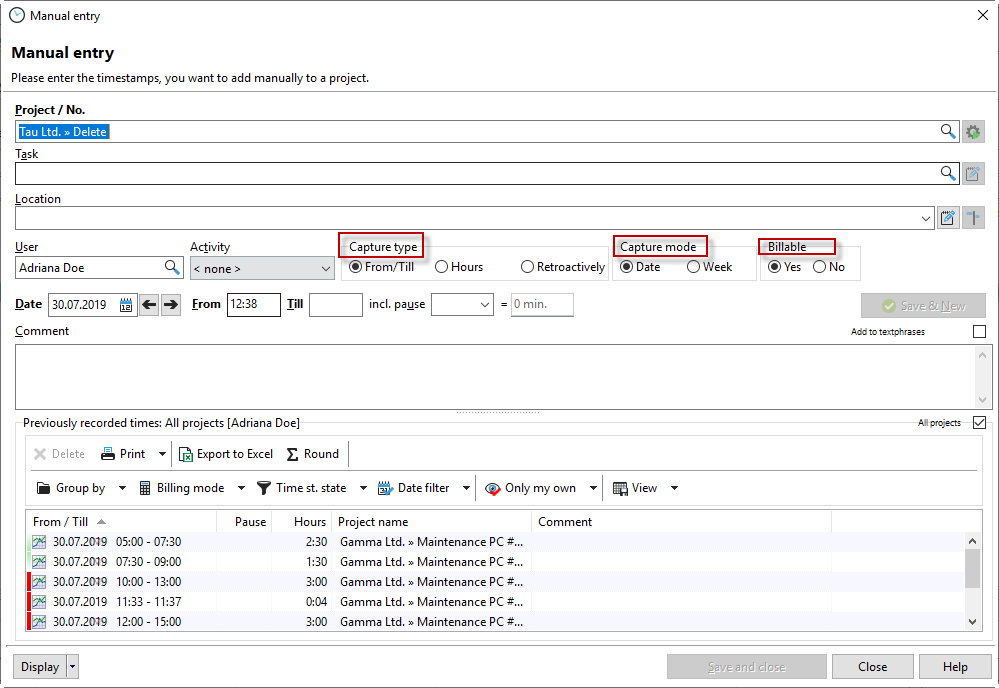
Task: Click Export to Excel
Action: tap(226, 454)
